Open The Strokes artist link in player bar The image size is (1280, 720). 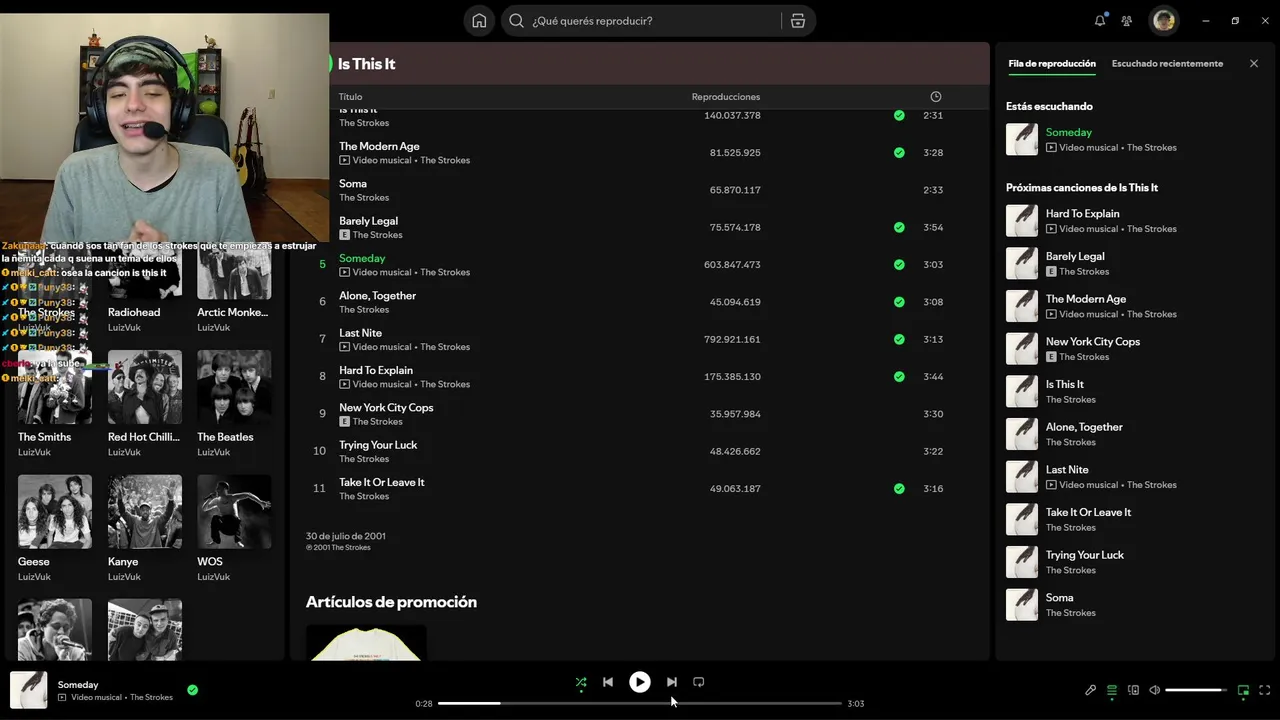click(x=151, y=697)
